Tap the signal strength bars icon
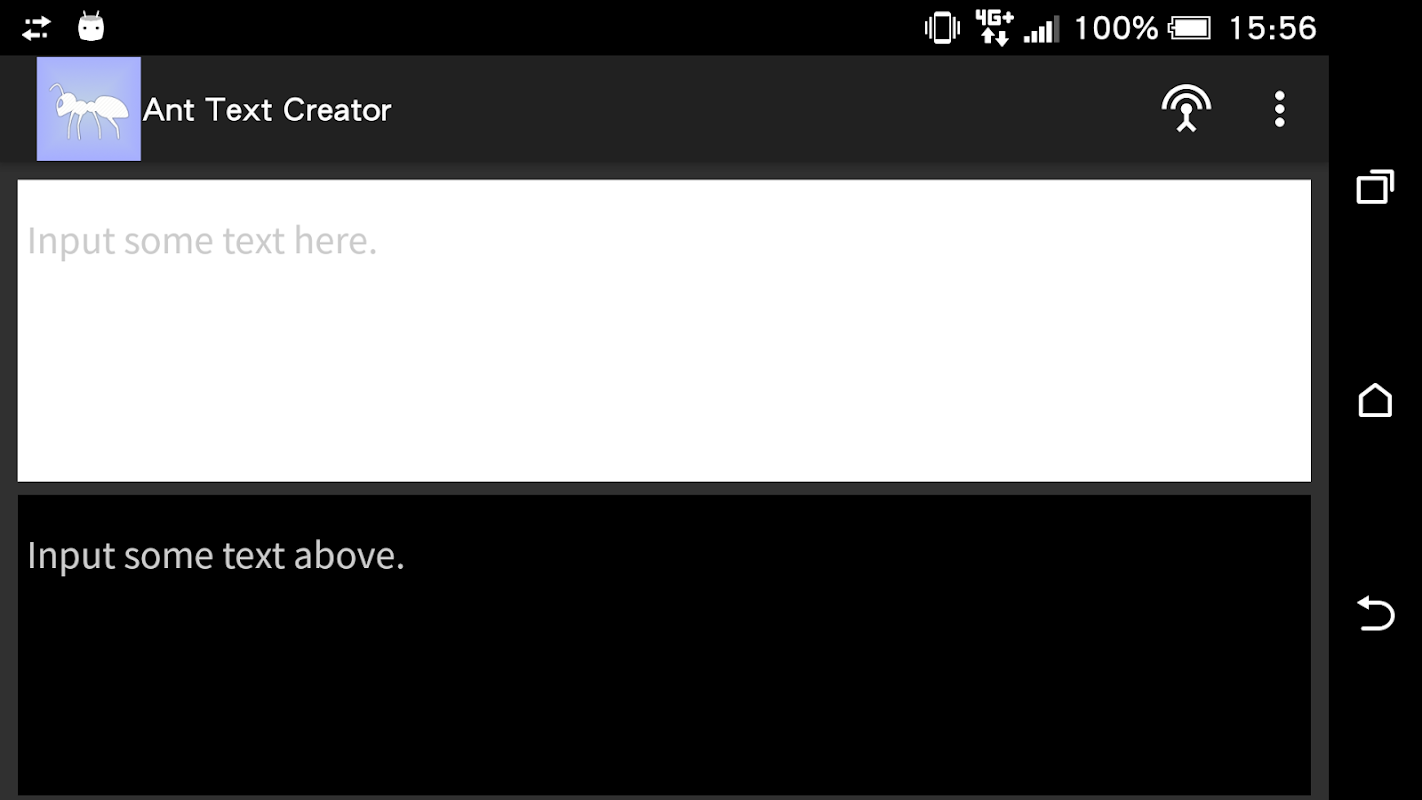The width and height of the screenshot is (1422, 800). (x=1041, y=29)
